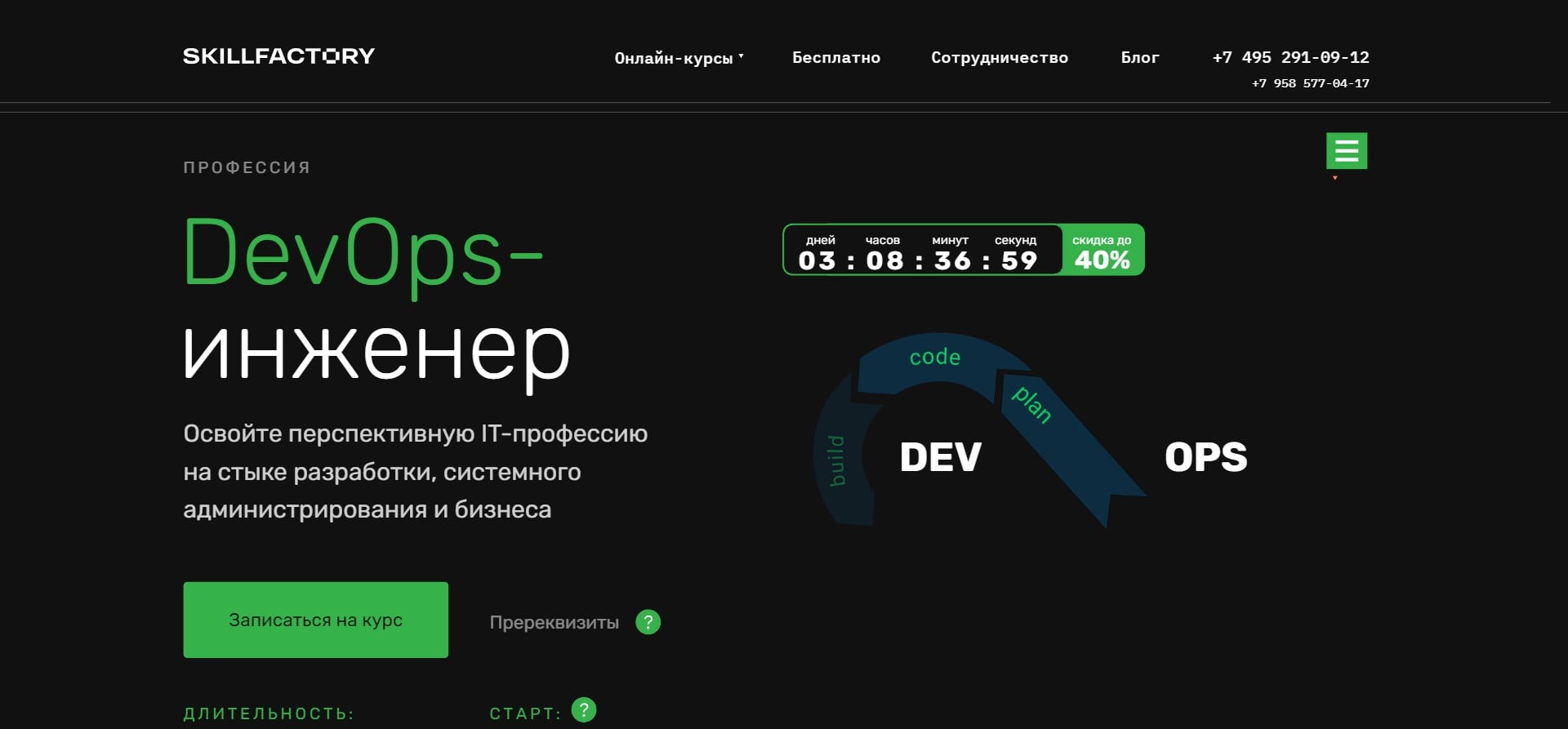Click the question mark next to СТАРТ
Image resolution: width=1568 pixels, height=729 pixels.
(583, 710)
